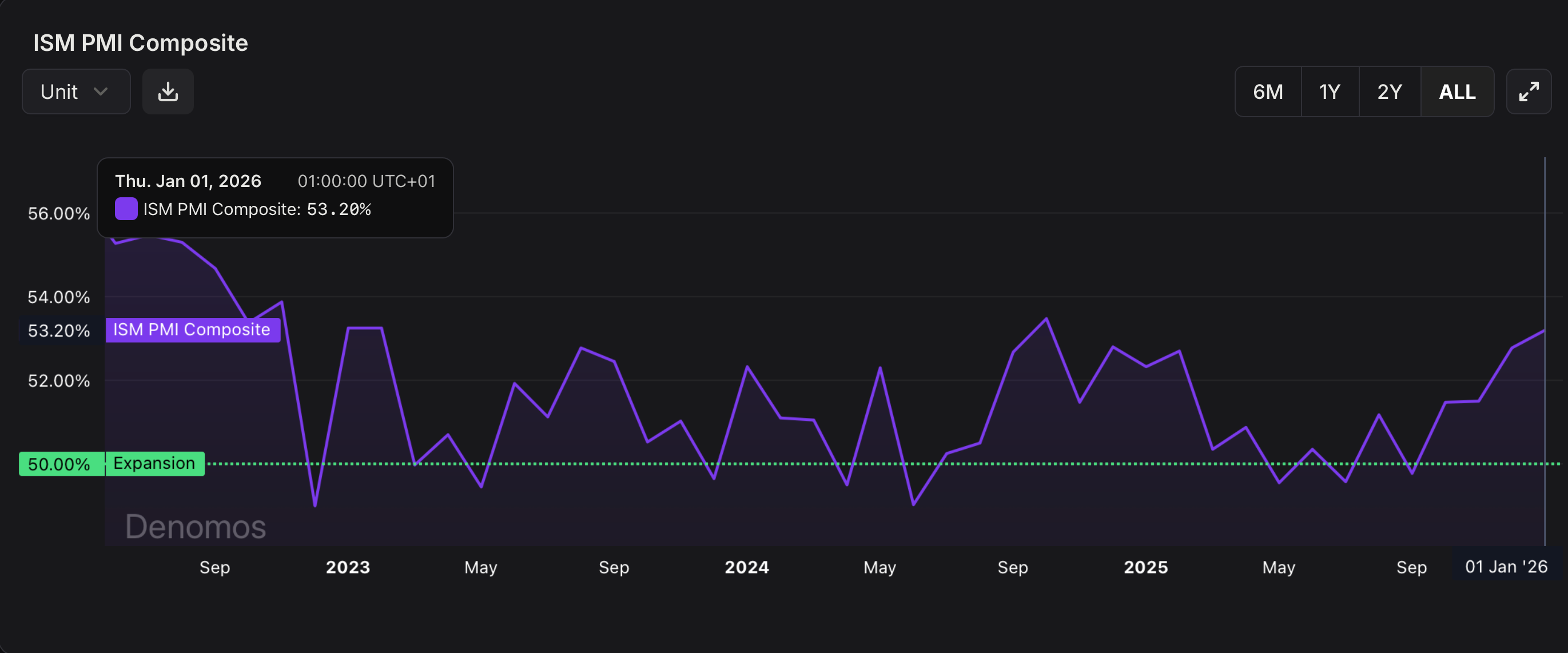Screen dimensions: 1568x653
Task: Choose the 2Y time range
Action: 1390,91
